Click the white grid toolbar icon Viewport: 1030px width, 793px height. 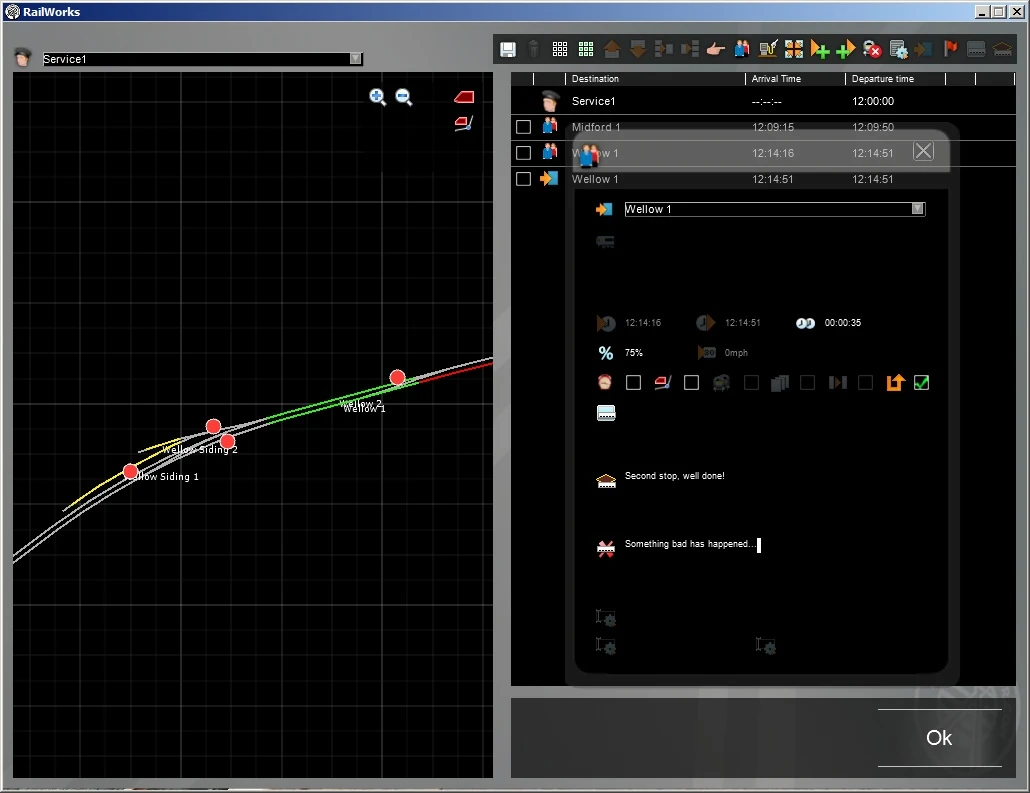[x=560, y=49]
